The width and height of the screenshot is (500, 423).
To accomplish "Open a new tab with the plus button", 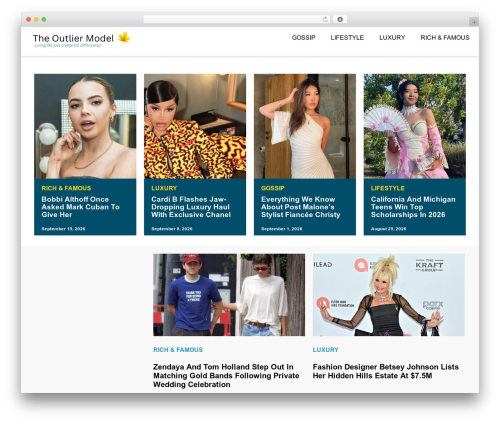I will (474, 22).
